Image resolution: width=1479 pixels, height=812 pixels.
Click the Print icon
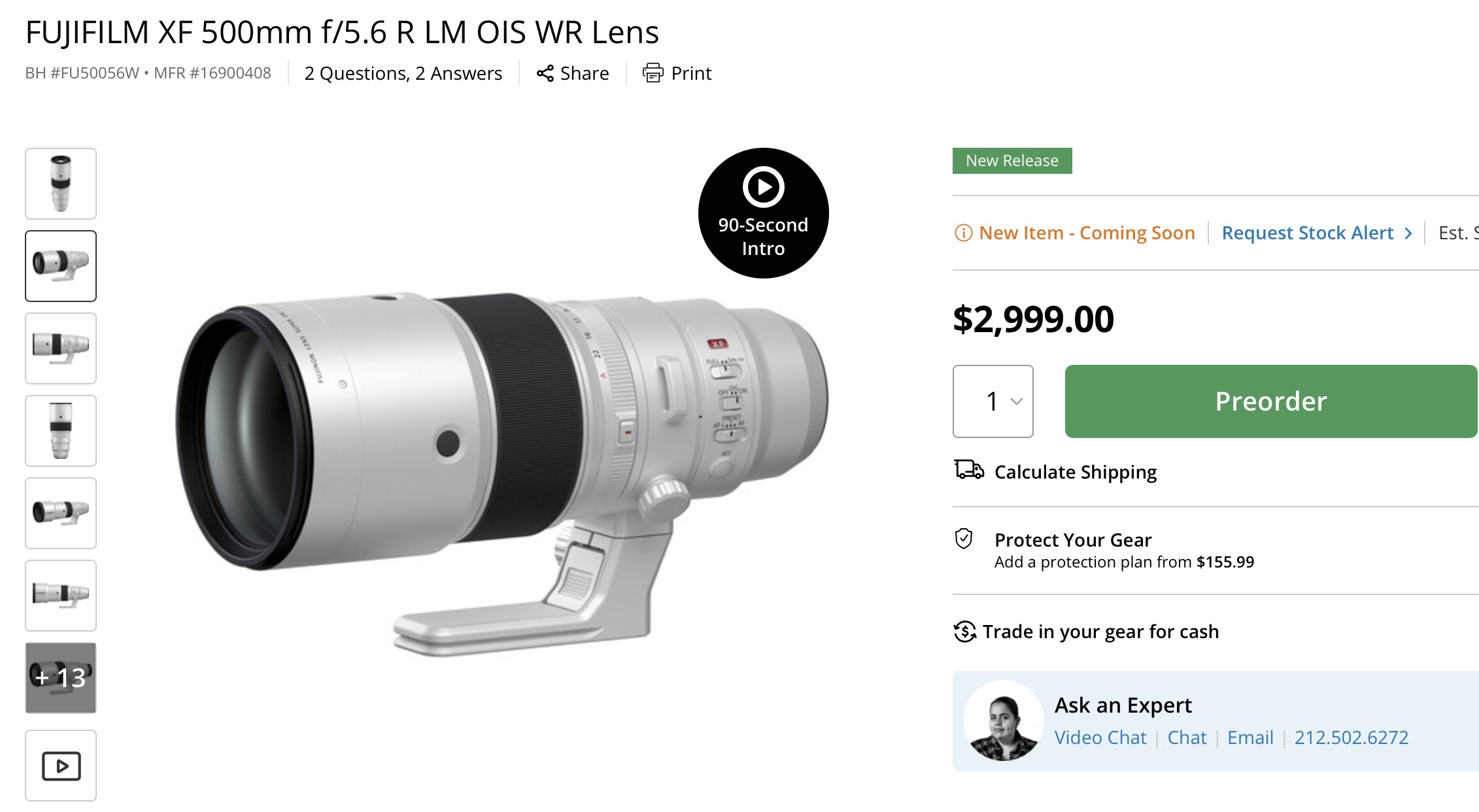[652, 73]
